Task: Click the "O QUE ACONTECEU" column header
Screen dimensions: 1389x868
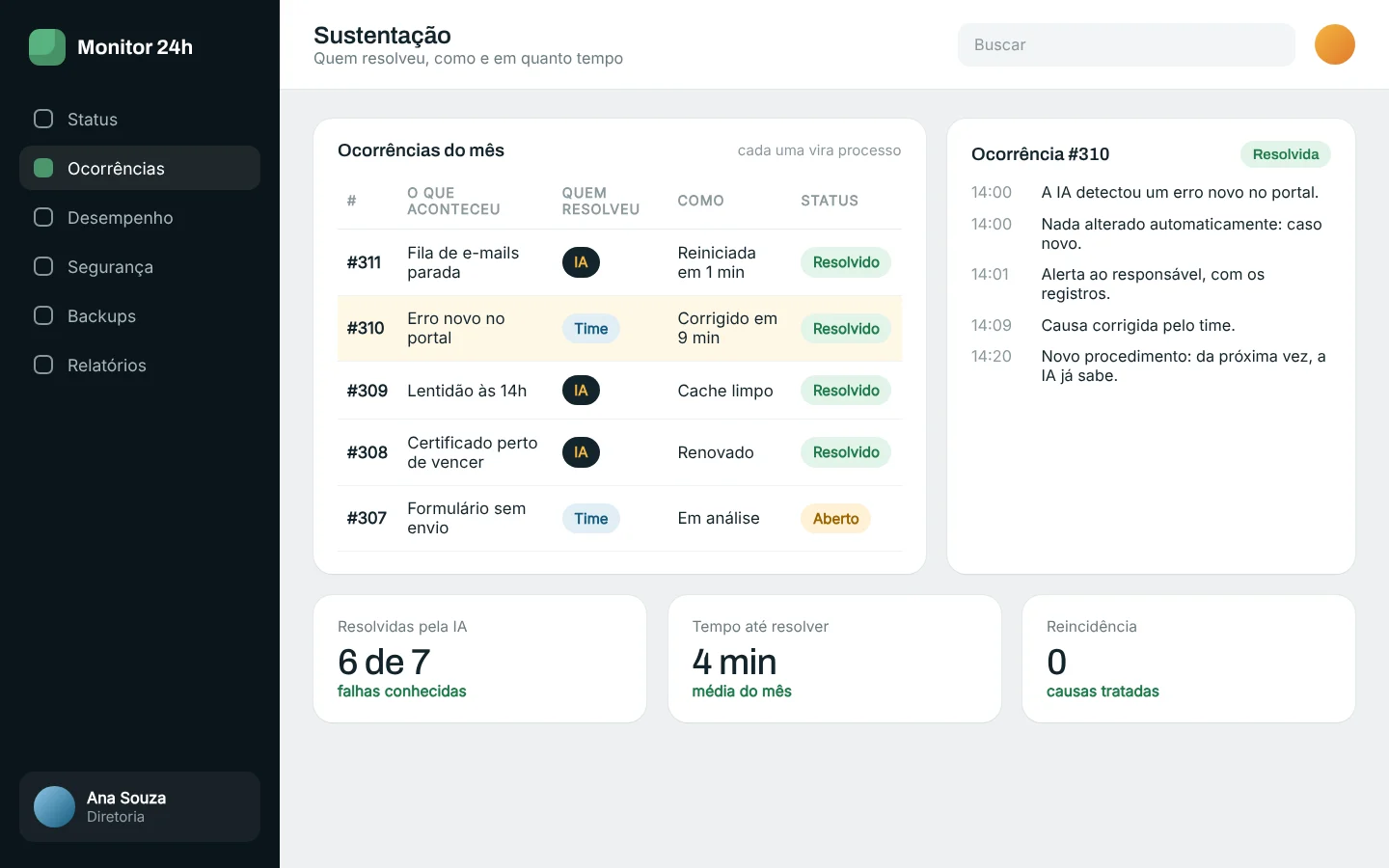Action: click(x=453, y=201)
